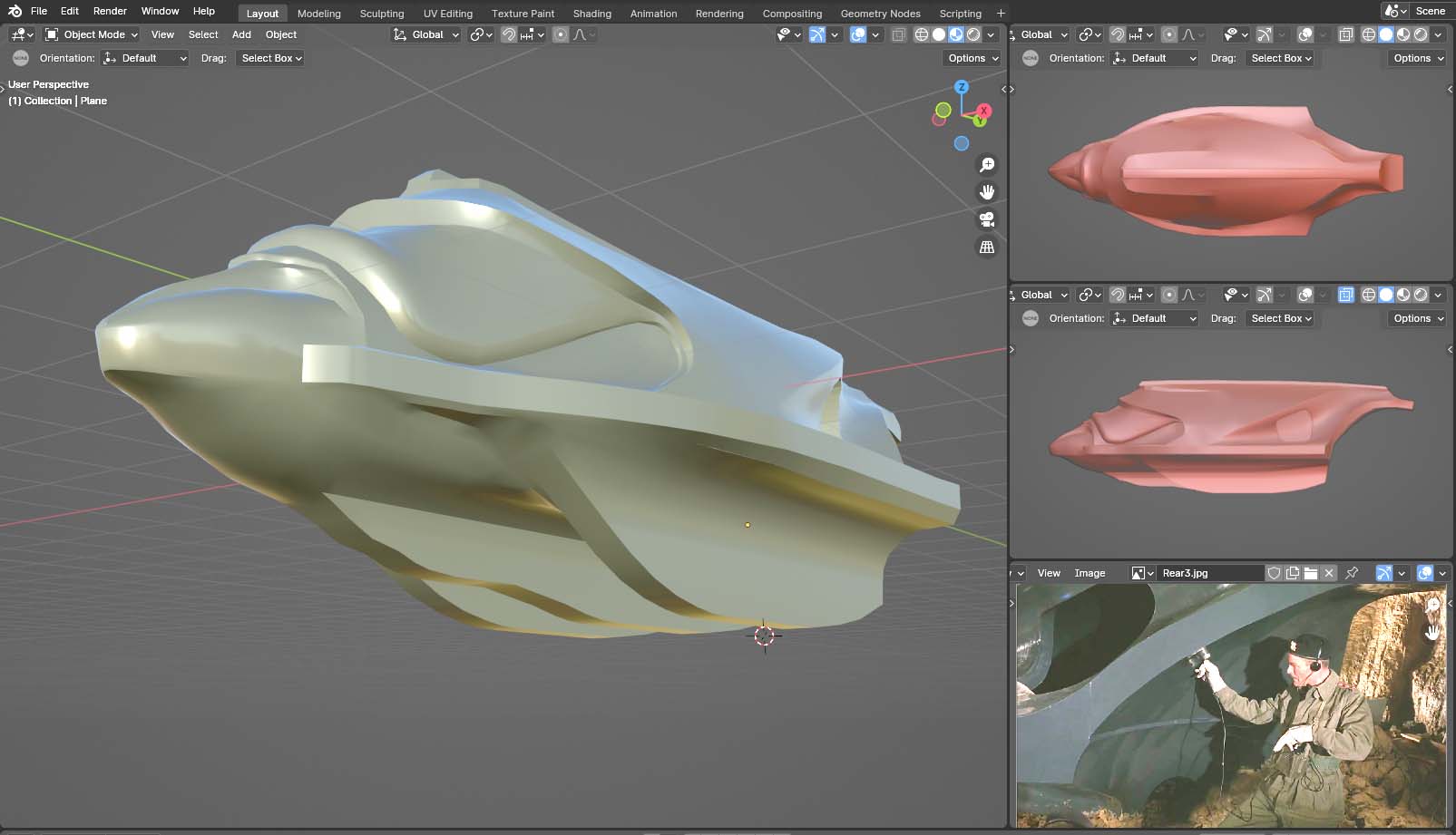Open the Render menu

(x=110, y=11)
